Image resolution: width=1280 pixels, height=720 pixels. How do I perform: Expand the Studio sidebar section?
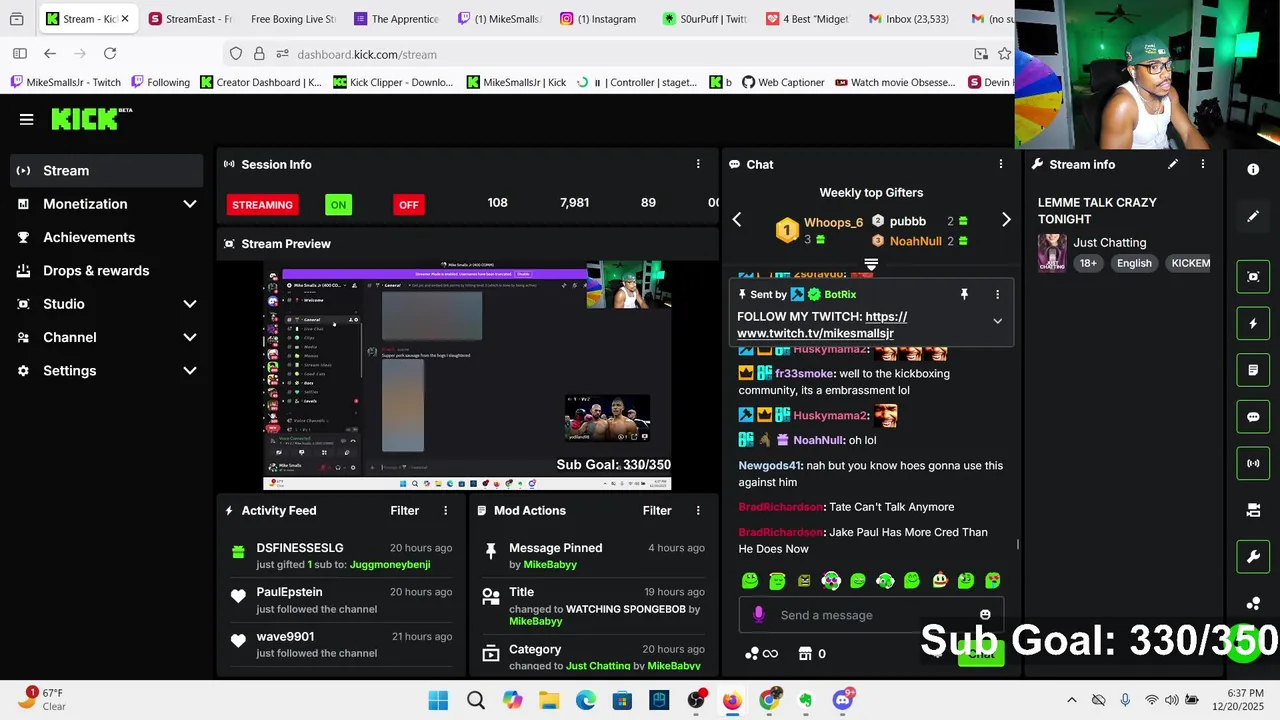(190, 304)
